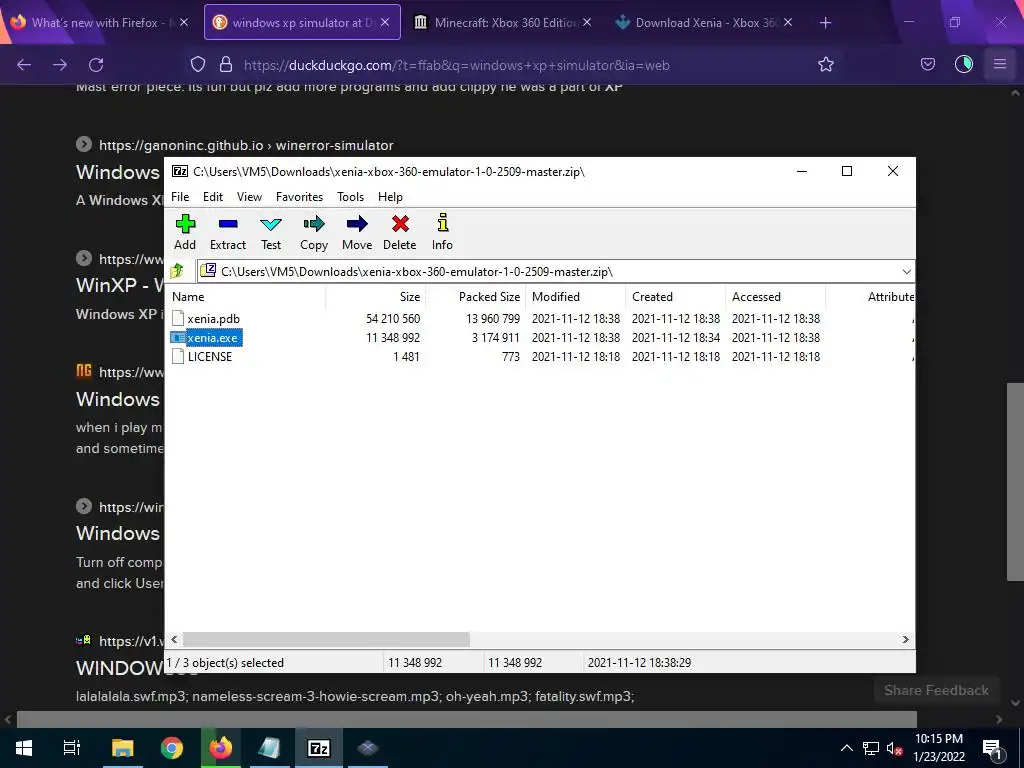The image size is (1024, 768).
Task: Click the Firefox tracking protection shield icon
Action: click(x=198, y=64)
